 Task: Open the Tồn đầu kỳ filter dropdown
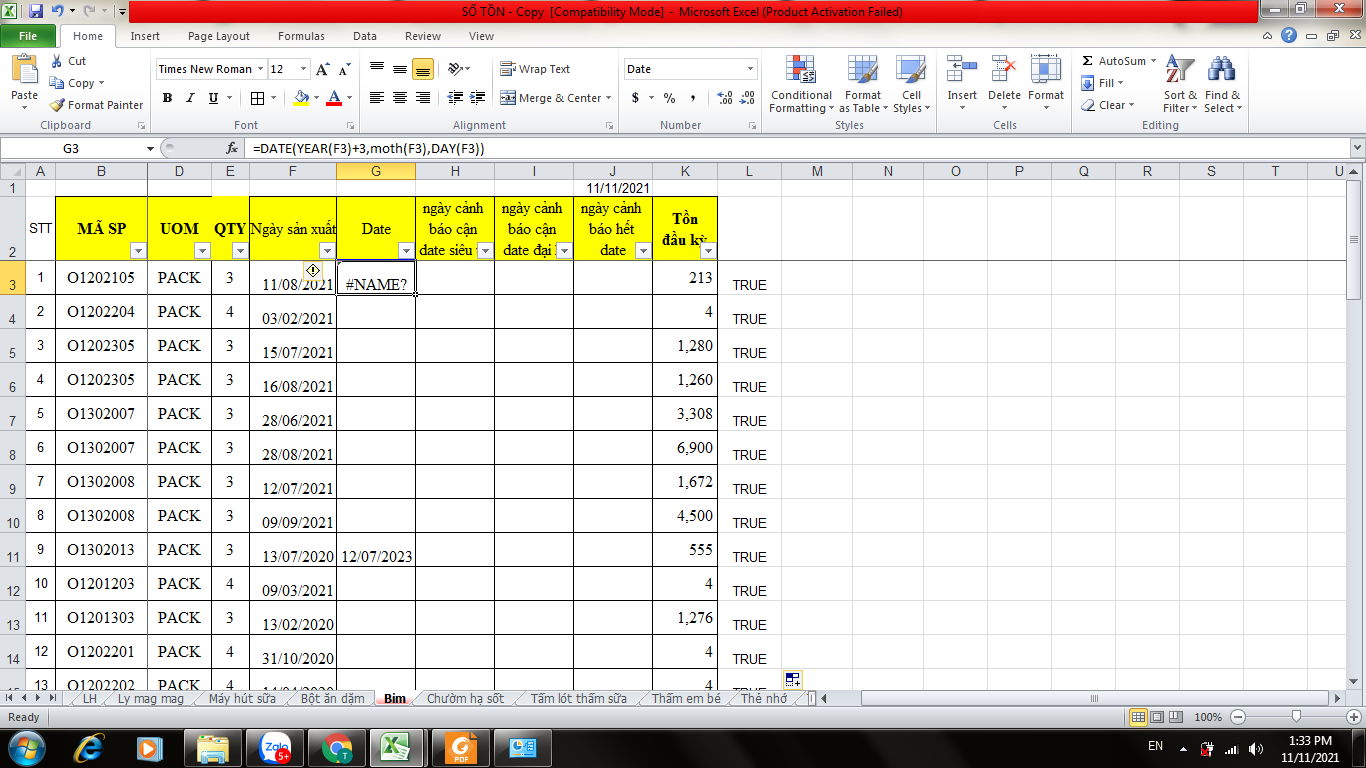pyautogui.click(x=708, y=250)
